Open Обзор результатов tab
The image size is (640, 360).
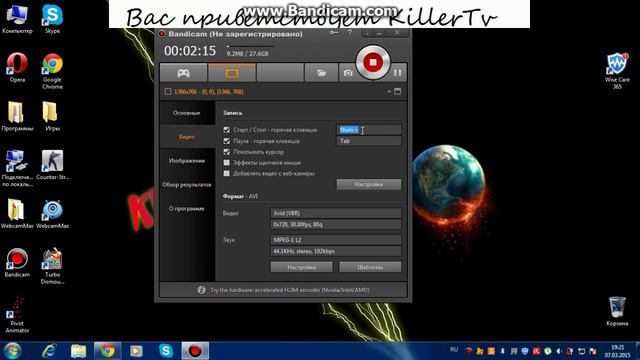tap(187, 184)
